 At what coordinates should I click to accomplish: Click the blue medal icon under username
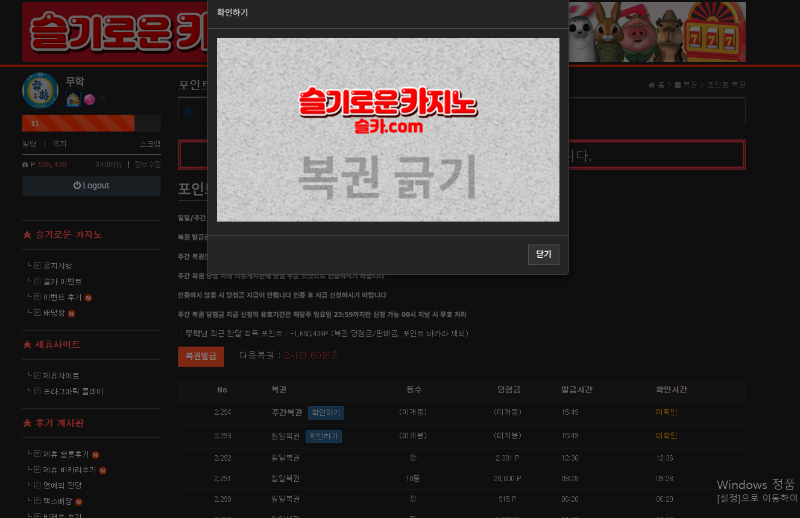[73, 99]
